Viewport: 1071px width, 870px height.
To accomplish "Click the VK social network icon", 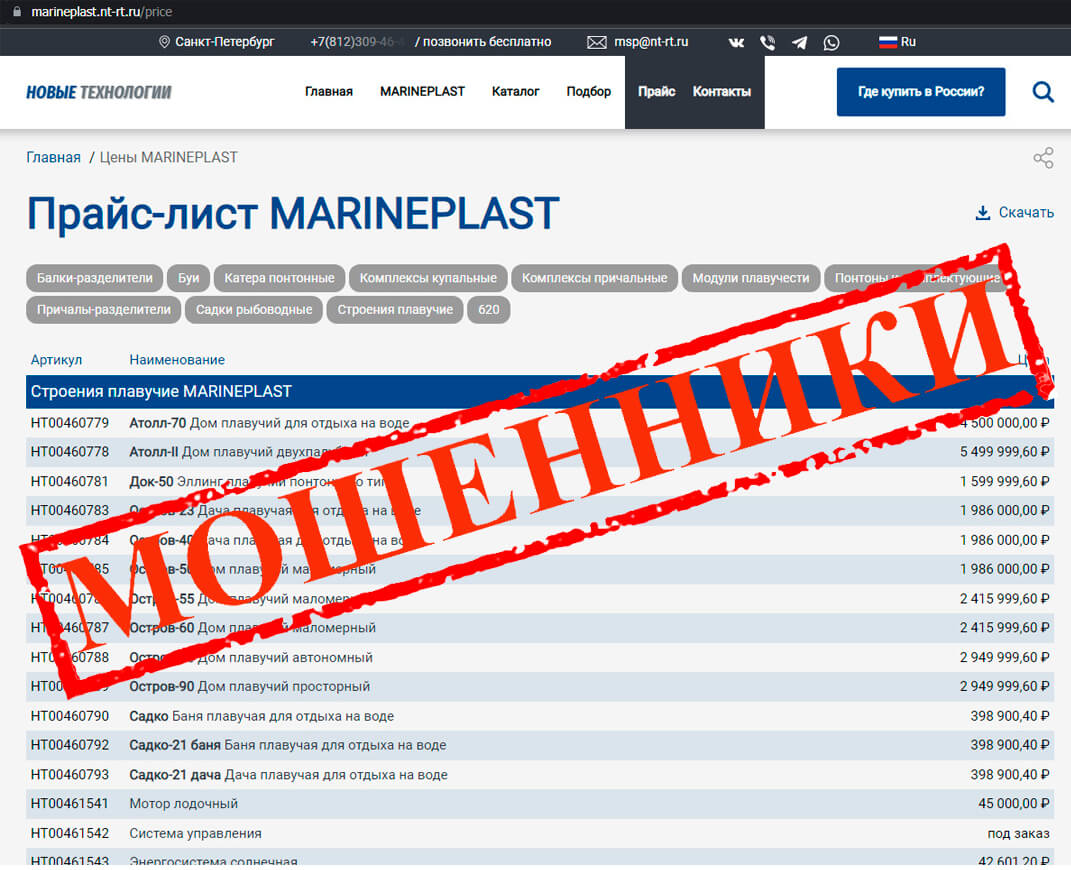I will (737, 42).
